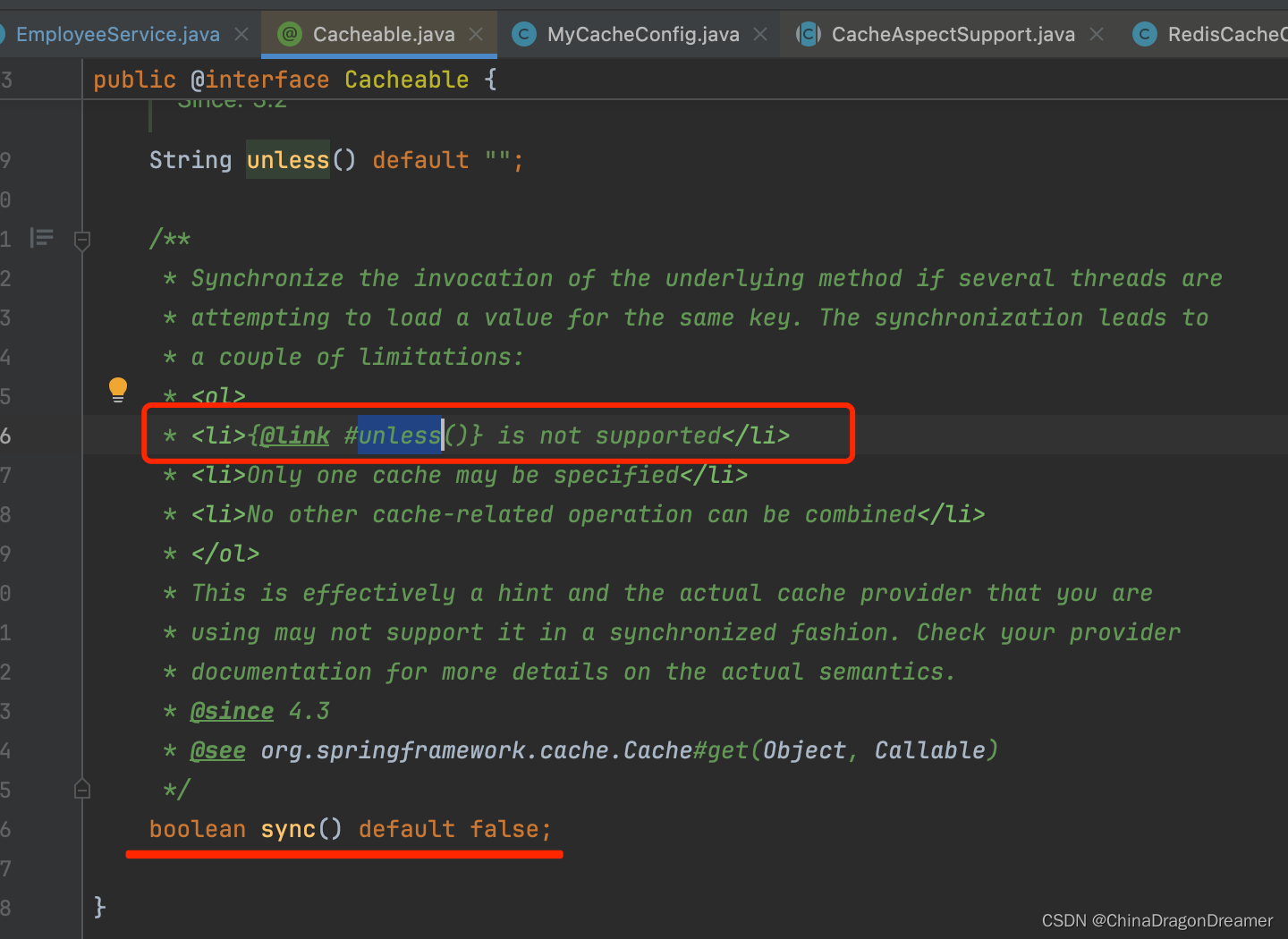Click the 'boolean' keyword before sync
The image size is (1288, 939).
pos(198,829)
